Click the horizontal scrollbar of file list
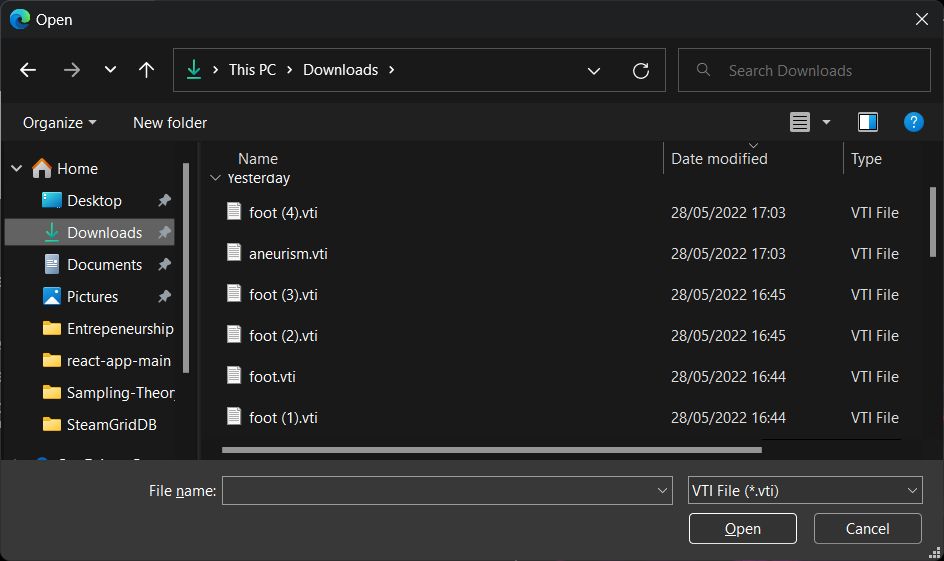Screen dimensions: 944x561 [491, 450]
